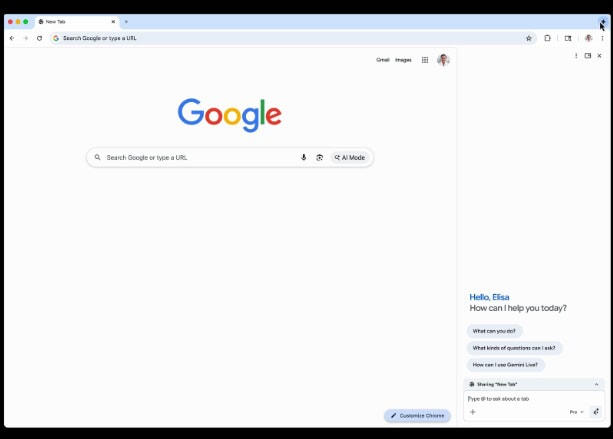Switch on AI Mode in the search box
This screenshot has height=439, width=613.
pyautogui.click(x=350, y=157)
